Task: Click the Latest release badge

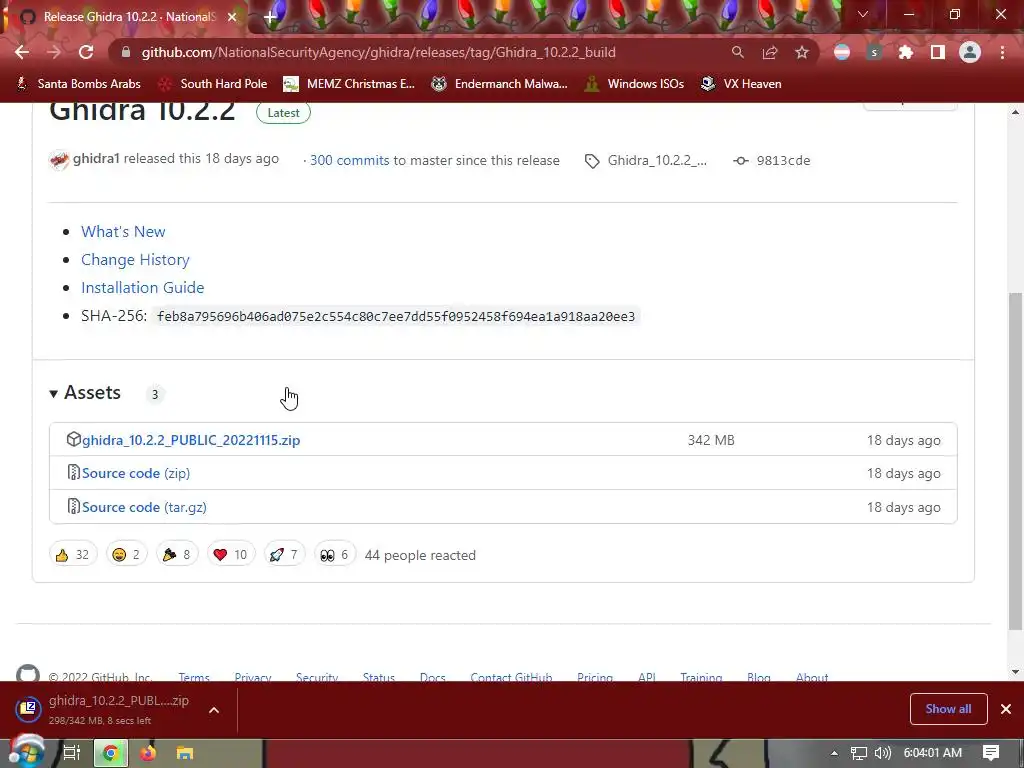Action: [x=283, y=113]
